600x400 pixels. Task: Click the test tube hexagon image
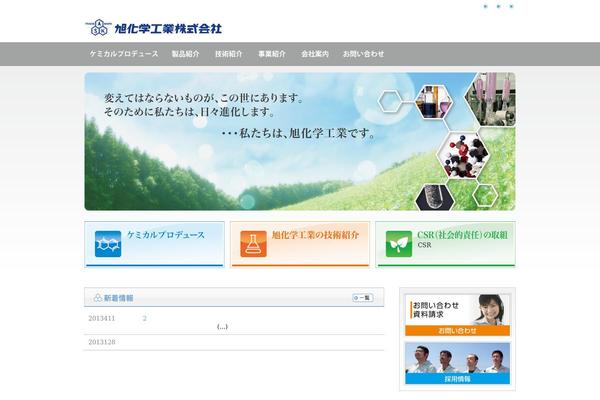(x=435, y=198)
